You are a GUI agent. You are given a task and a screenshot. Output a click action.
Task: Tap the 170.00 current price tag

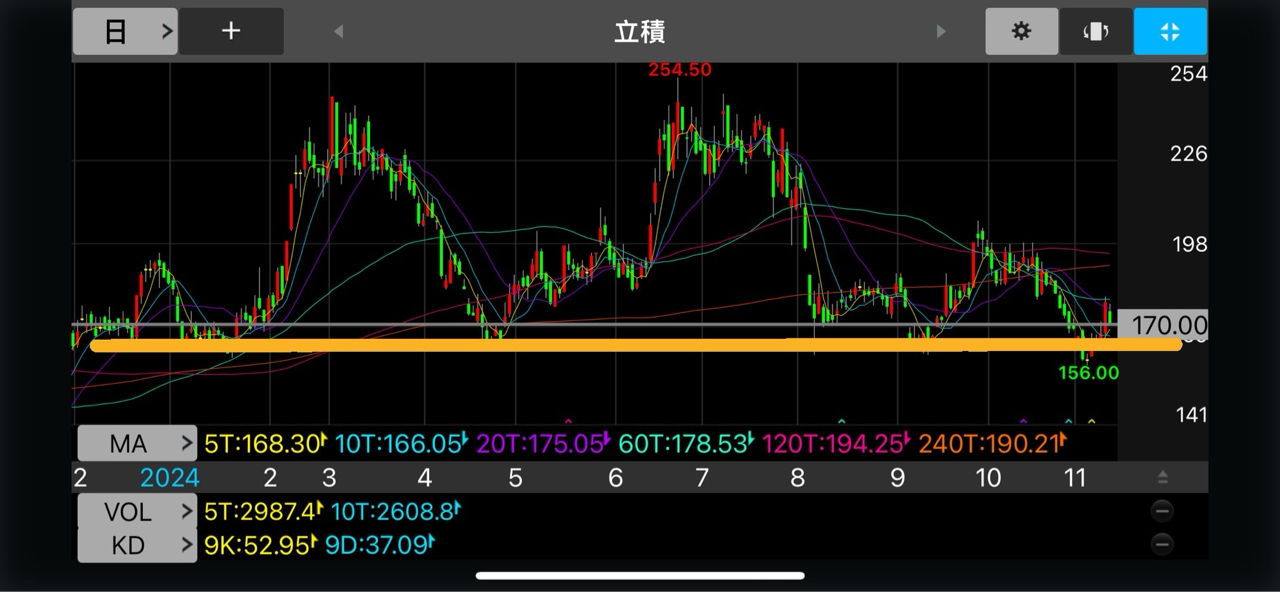pos(1163,325)
